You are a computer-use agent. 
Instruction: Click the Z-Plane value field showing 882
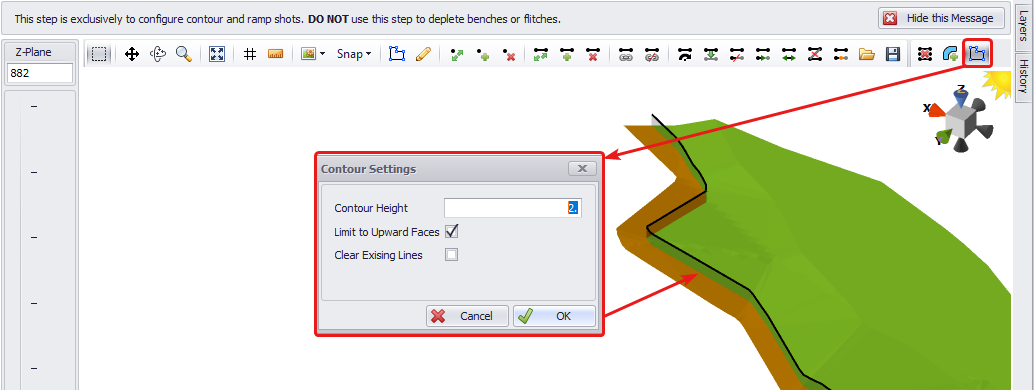[40, 74]
